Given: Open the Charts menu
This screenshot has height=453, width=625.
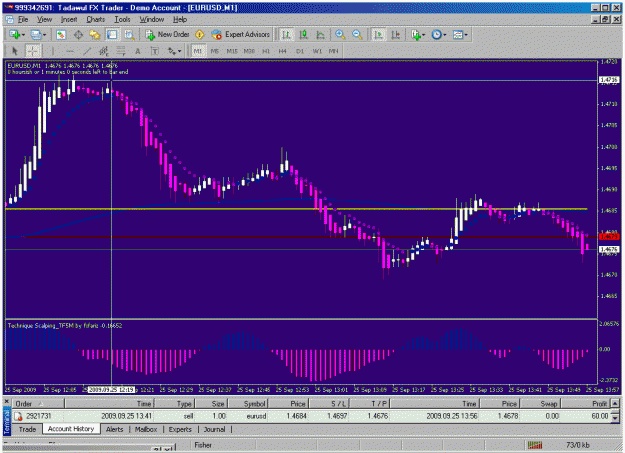Looking at the screenshot, I should pos(96,20).
